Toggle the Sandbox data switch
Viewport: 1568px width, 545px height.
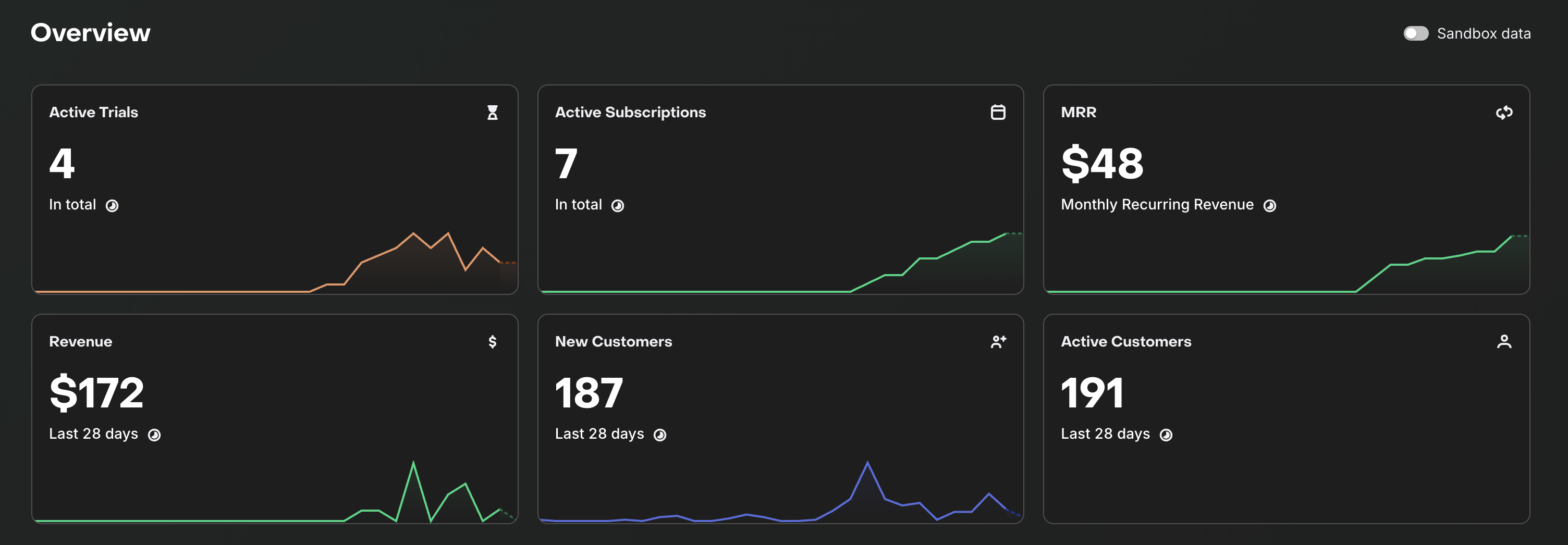coord(1416,33)
